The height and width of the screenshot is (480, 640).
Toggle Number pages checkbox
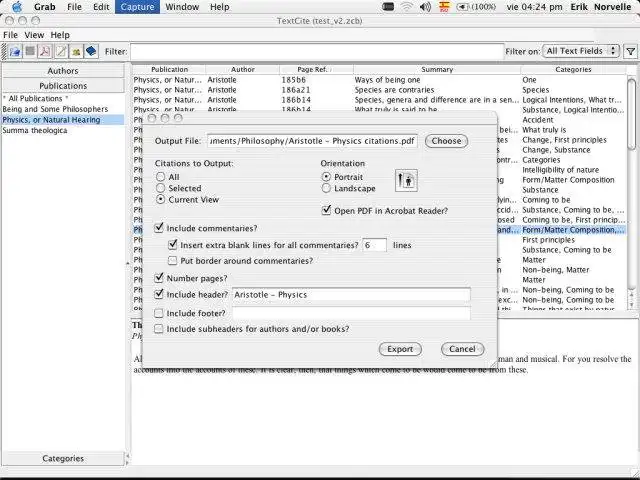(x=159, y=278)
